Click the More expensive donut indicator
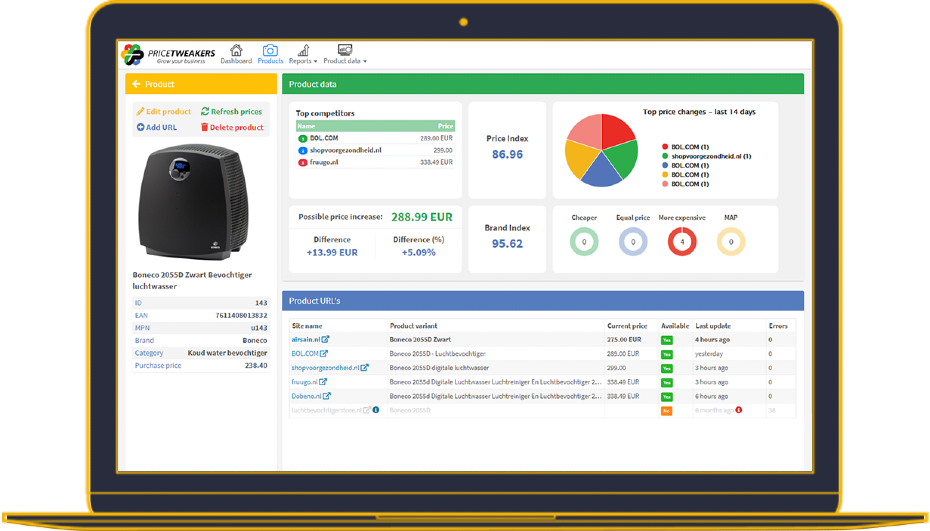The image size is (930, 531). [682, 242]
